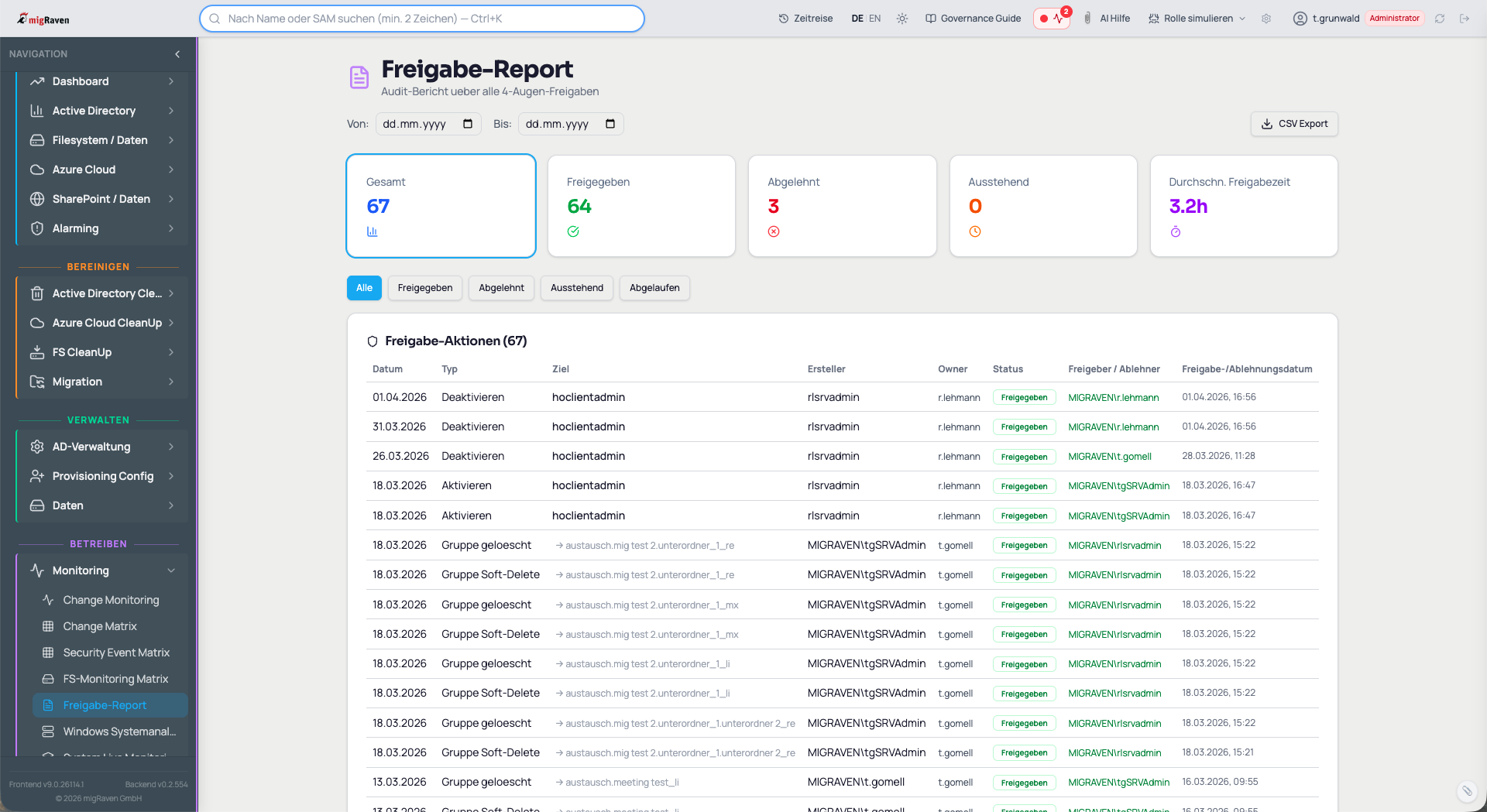Click the CSV Export button
1487x812 pixels.
tap(1294, 124)
